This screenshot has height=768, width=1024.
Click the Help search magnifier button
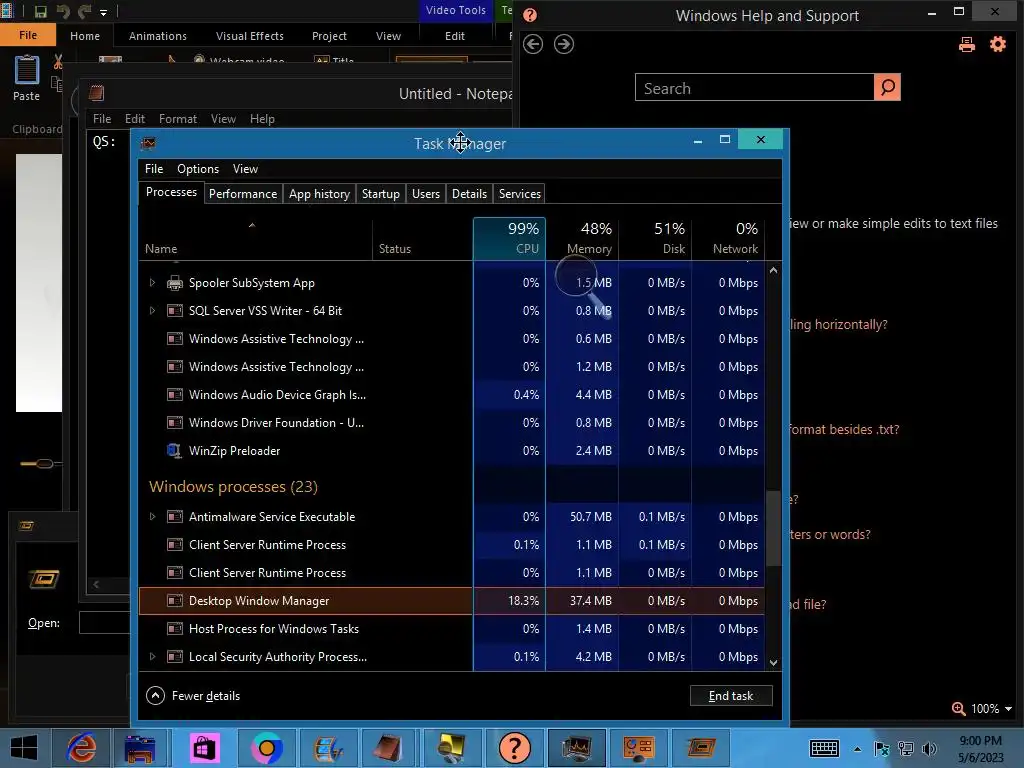click(888, 88)
